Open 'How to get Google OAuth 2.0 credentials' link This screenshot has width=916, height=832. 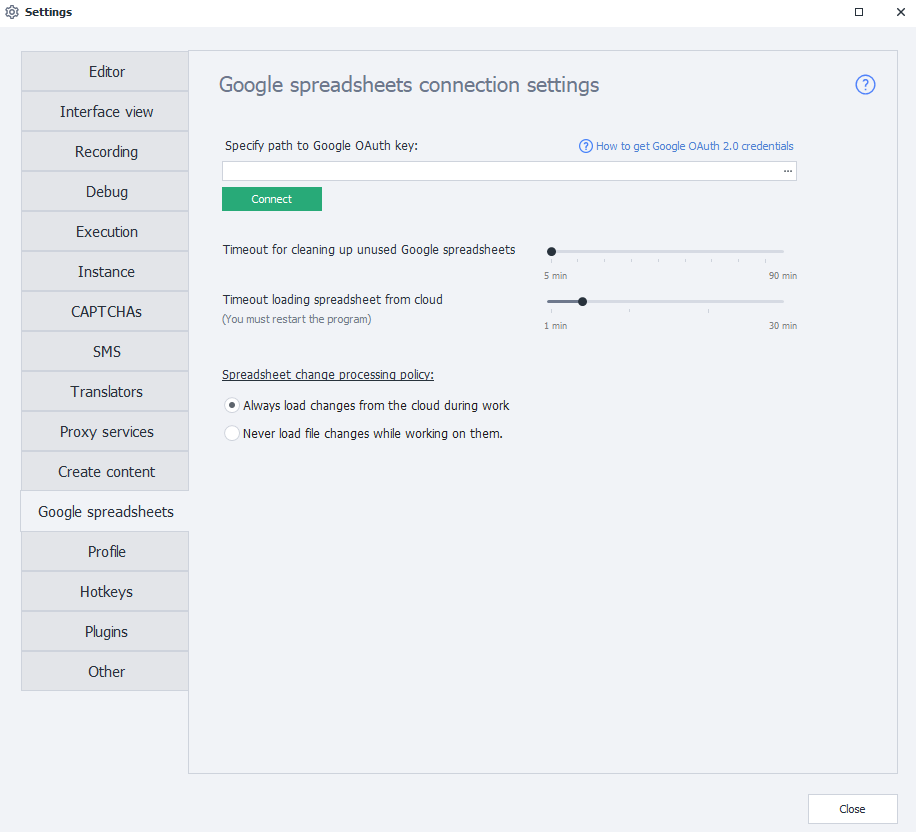[x=694, y=146]
